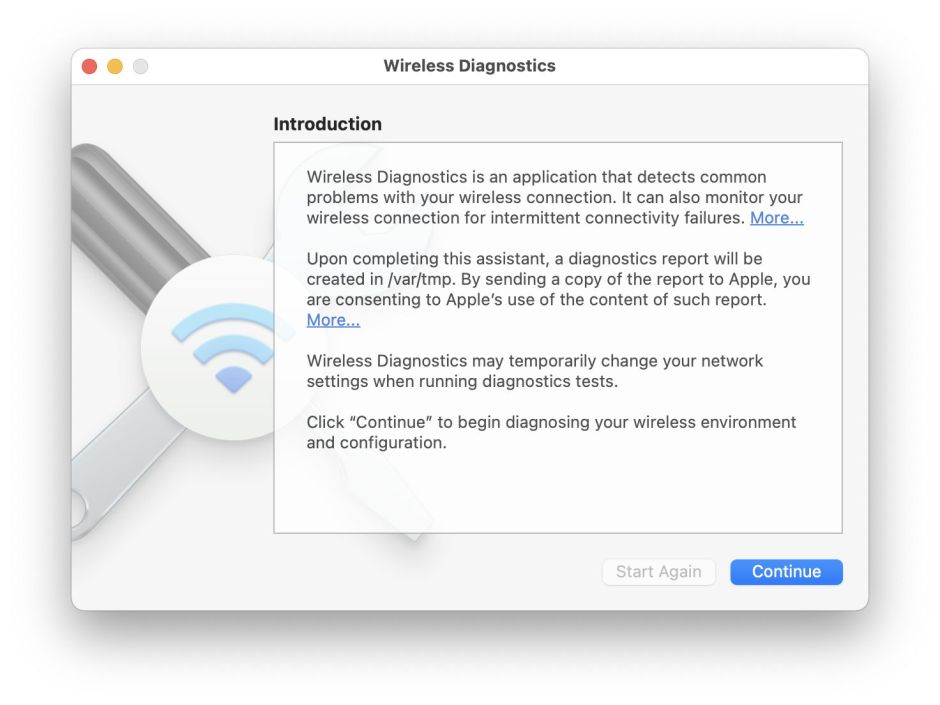This screenshot has width=940, height=705.
Task: Click the sentence about temporarily changing network settings
Action: click(x=535, y=371)
